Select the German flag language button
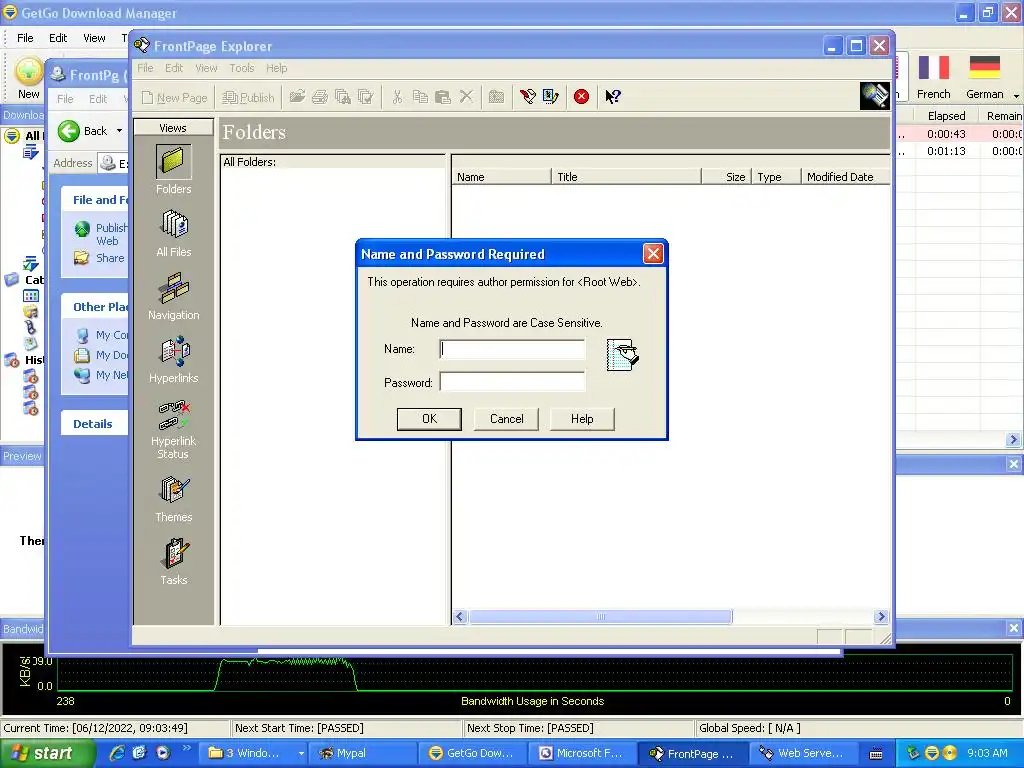 point(984,78)
